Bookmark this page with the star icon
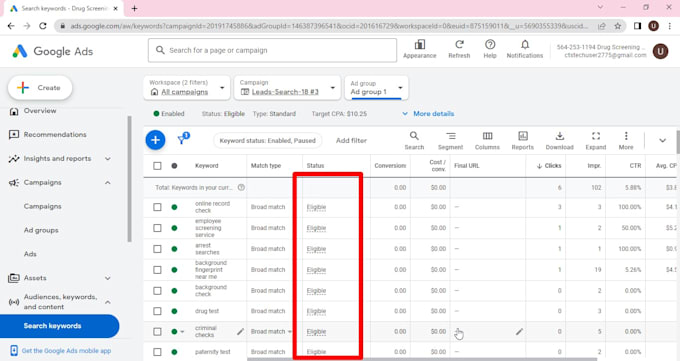Screen dimensions: 680x361 tap(618, 26)
